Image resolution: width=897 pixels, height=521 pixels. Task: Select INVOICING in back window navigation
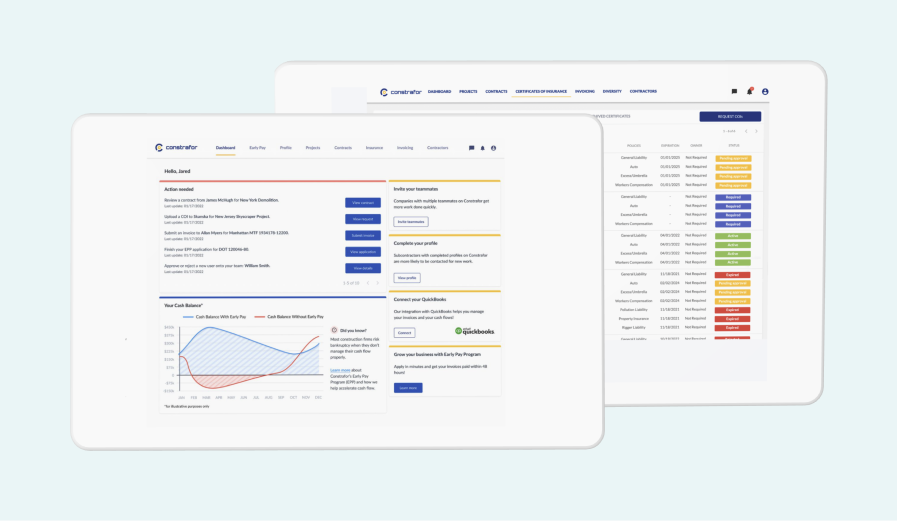pyautogui.click(x=585, y=92)
